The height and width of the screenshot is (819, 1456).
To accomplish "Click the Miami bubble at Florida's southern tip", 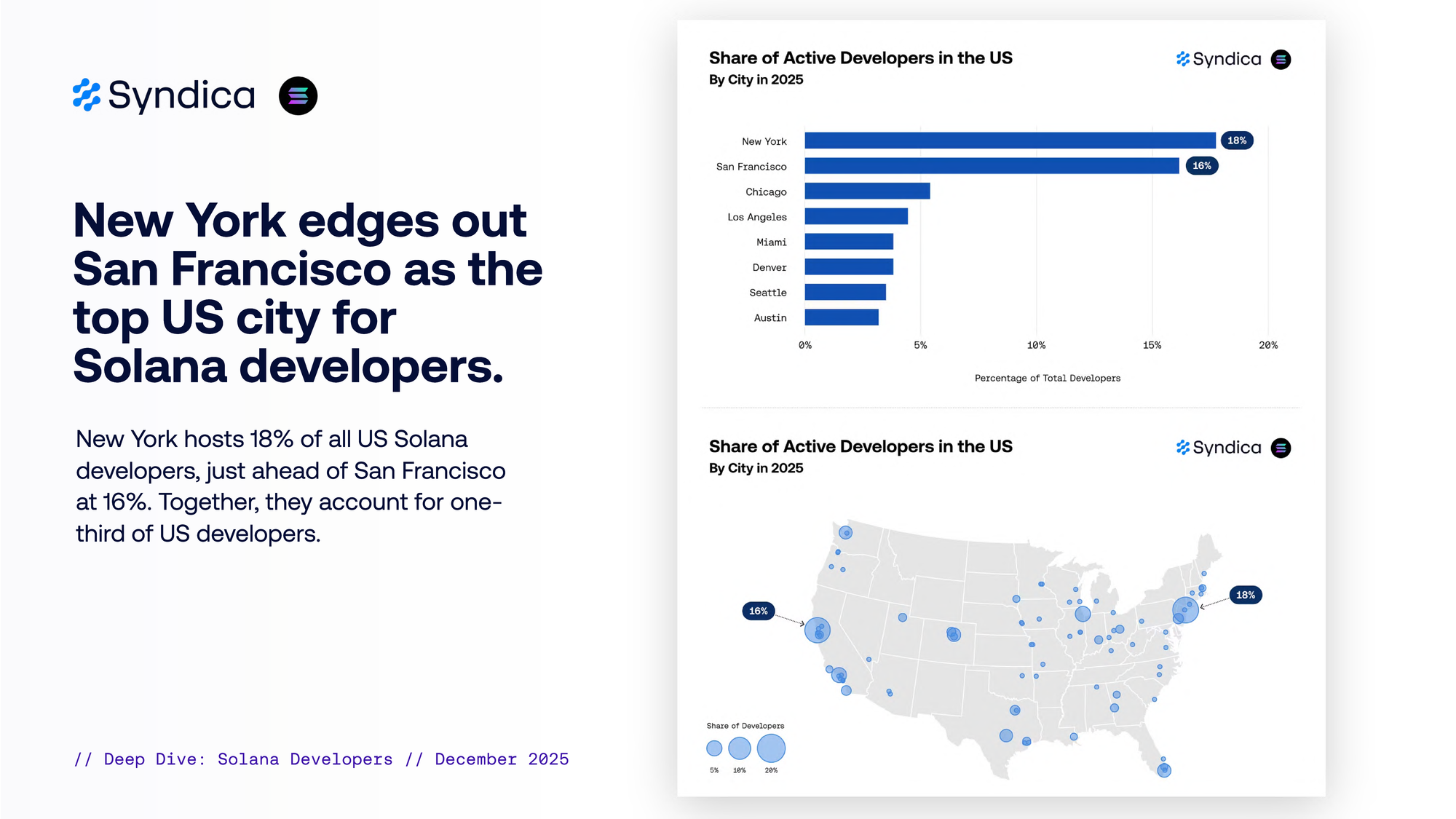I will point(1164,769).
